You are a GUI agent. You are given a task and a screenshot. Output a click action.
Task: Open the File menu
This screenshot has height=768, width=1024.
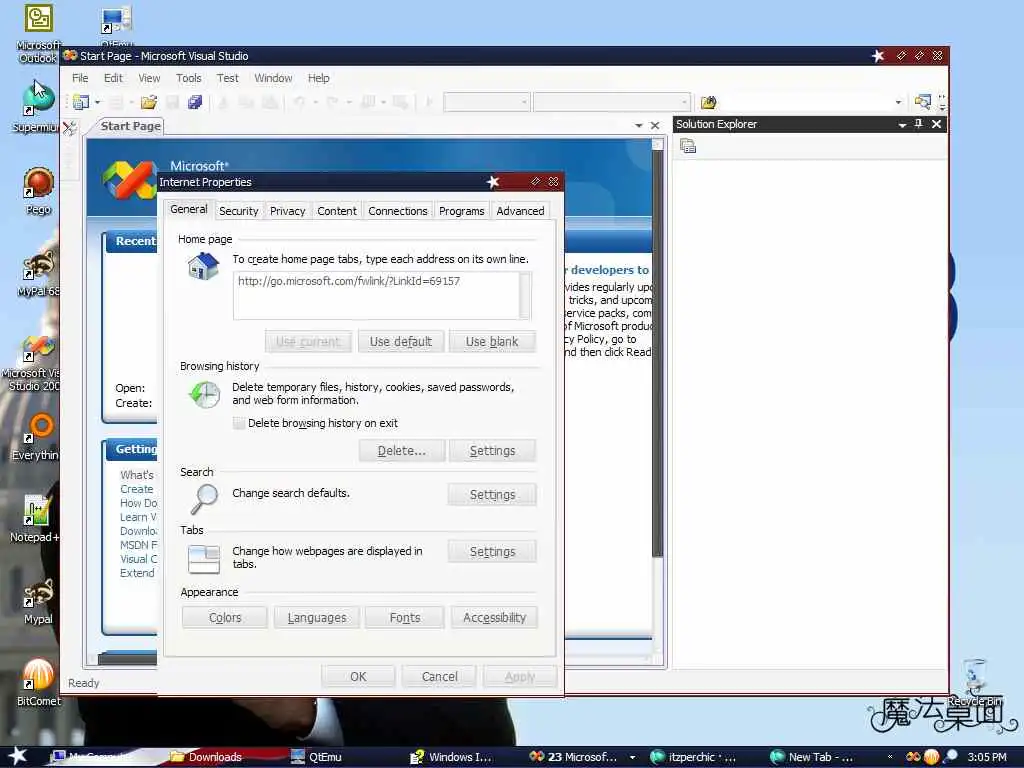80,78
